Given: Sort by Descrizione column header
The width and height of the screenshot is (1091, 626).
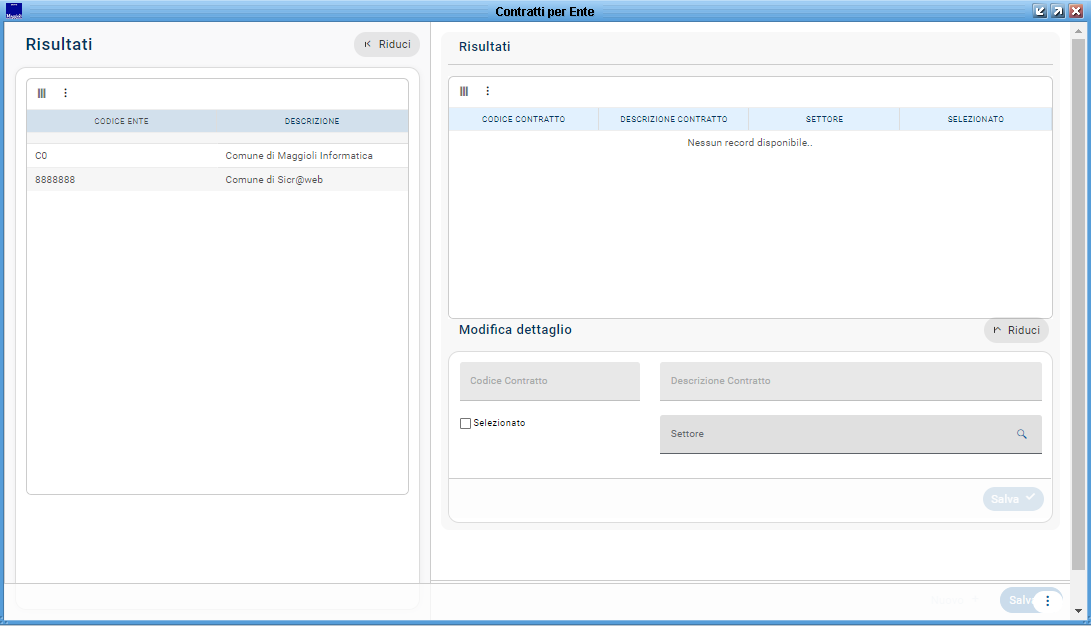Looking at the screenshot, I should click(x=312, y=121).
